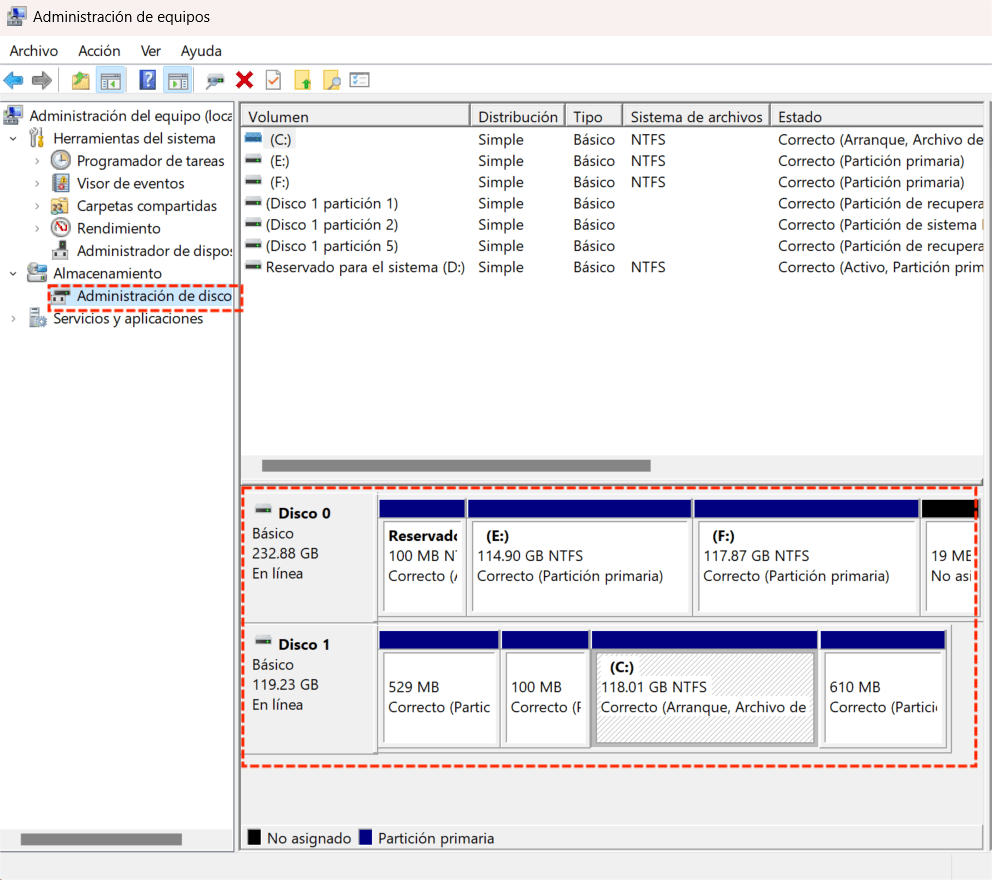Click the disk connect/rescan toolbar icon
Image resolution: width=992 pixels, height=880 pixels.
click(x=214, y=80)
